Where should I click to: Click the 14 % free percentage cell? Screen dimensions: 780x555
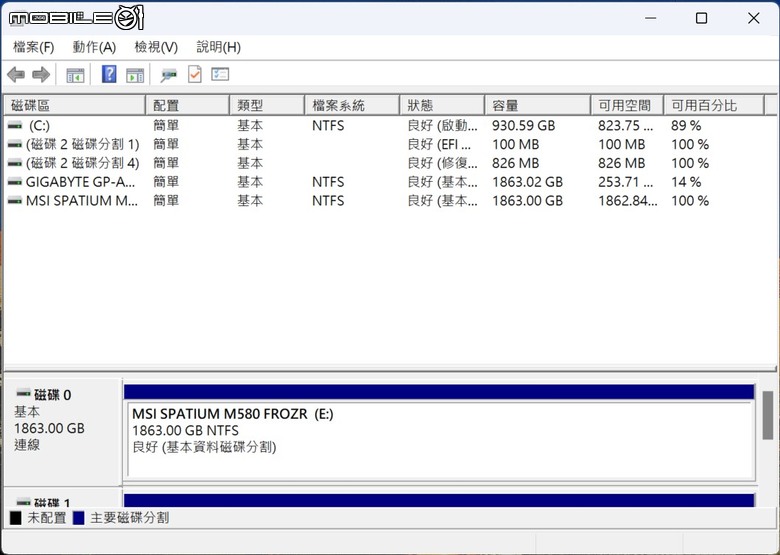(685, 182)
